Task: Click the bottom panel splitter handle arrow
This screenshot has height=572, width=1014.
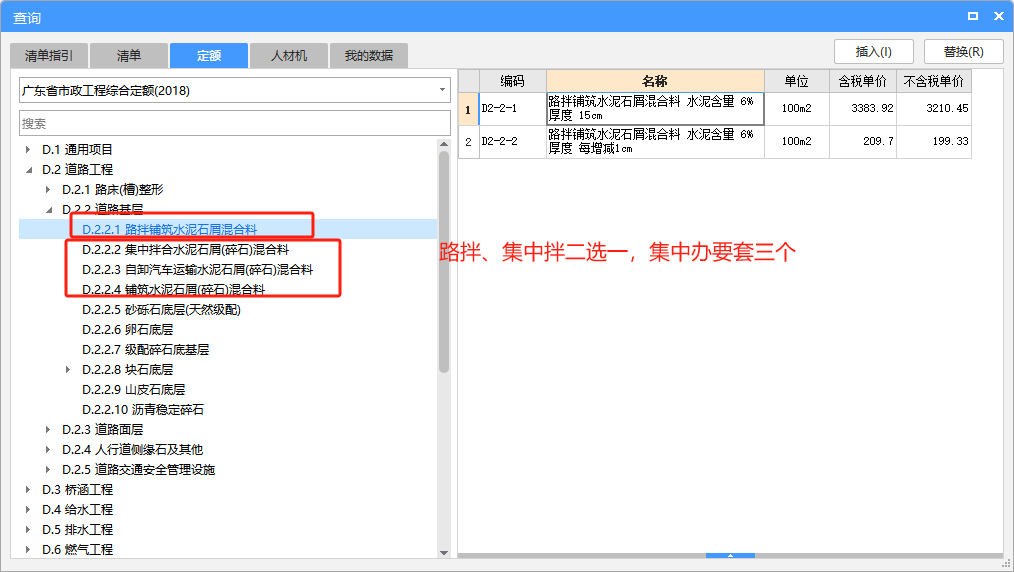Action: pyautogui.click(x=730, y=555)
